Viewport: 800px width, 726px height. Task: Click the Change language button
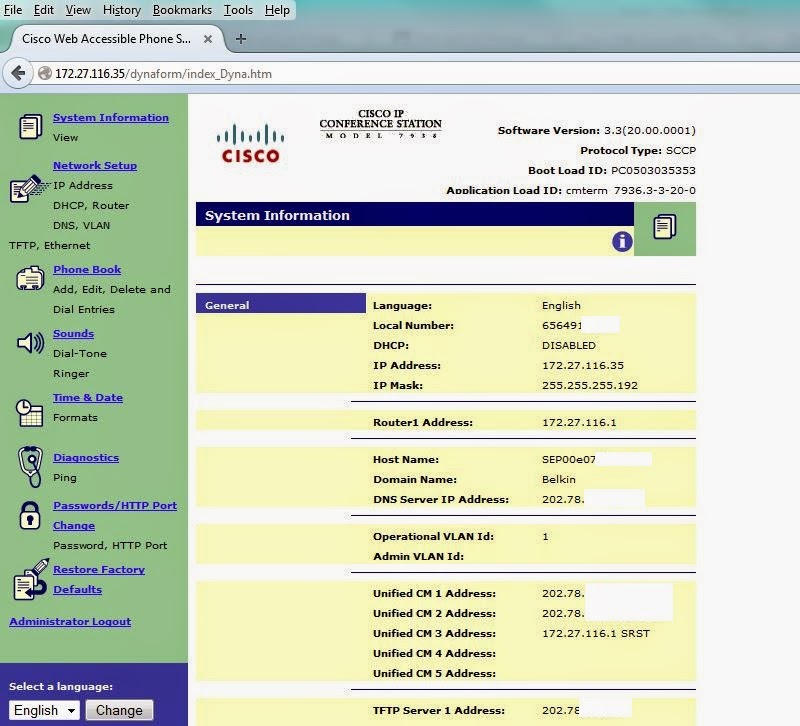pos(119,710)
